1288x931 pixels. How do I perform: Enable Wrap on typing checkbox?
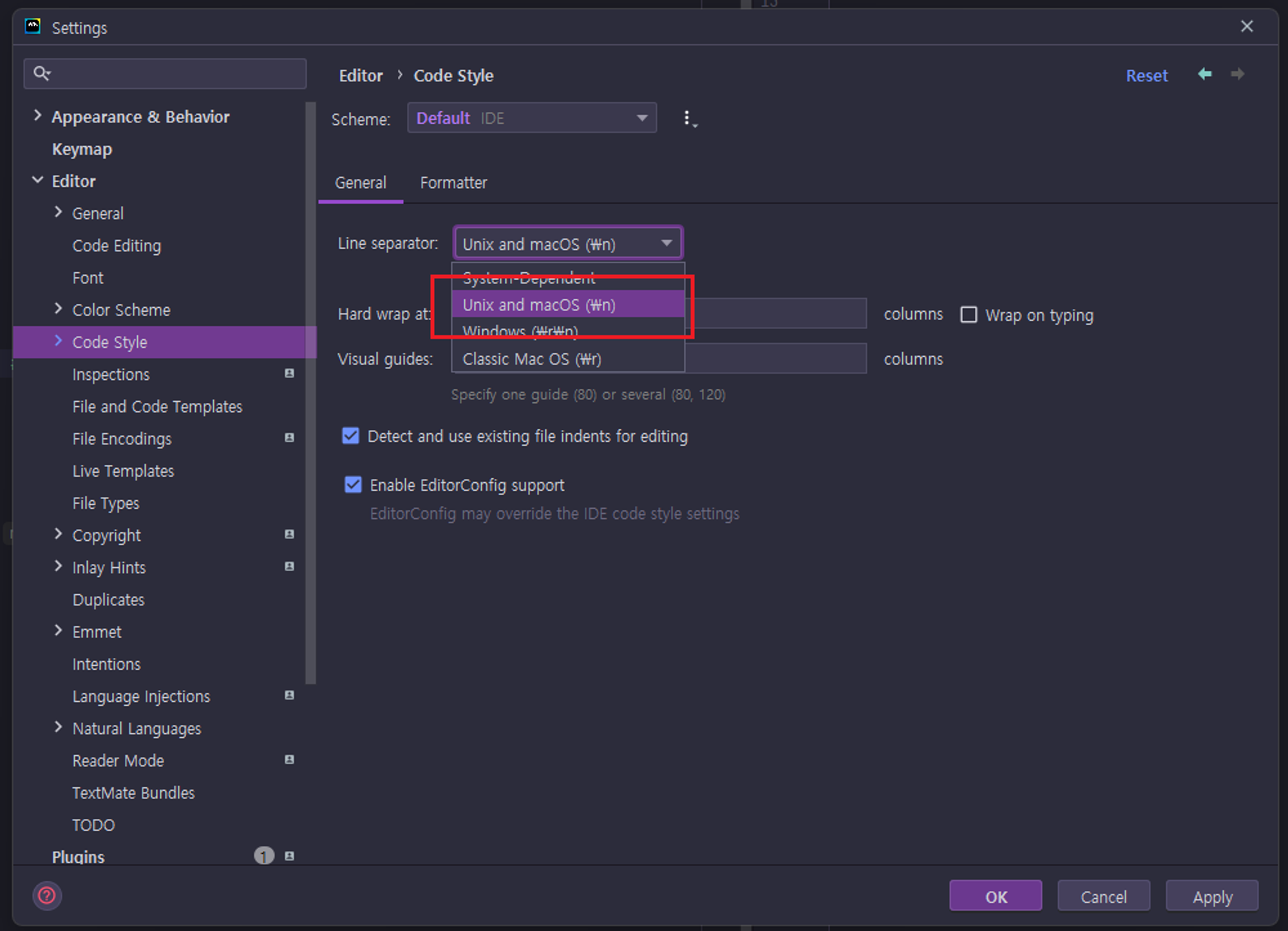point(969,315)
